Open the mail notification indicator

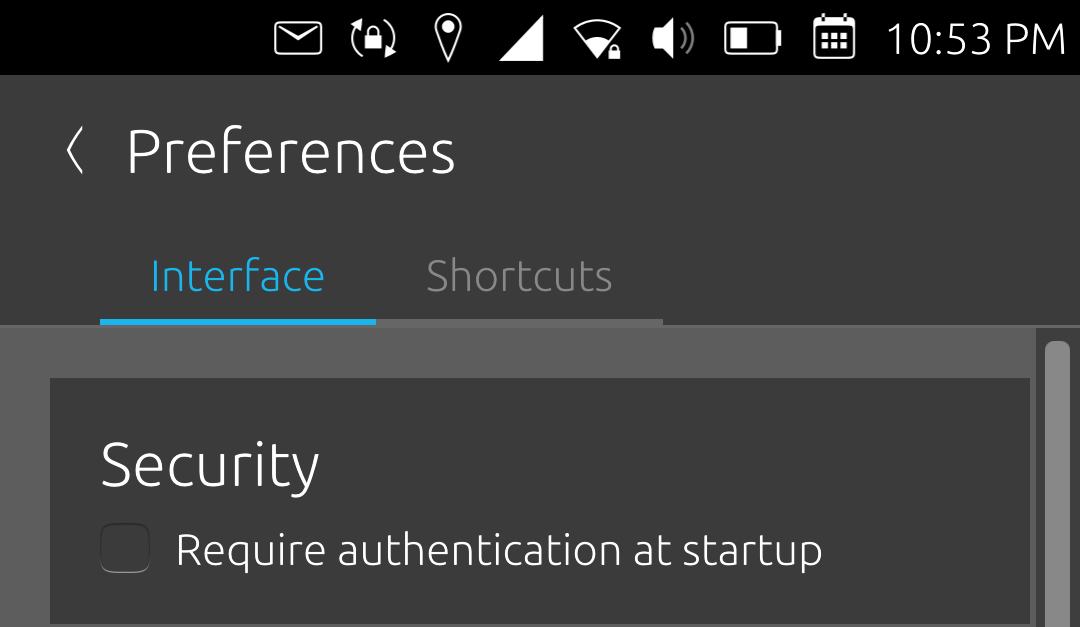(x=298, y=39)
